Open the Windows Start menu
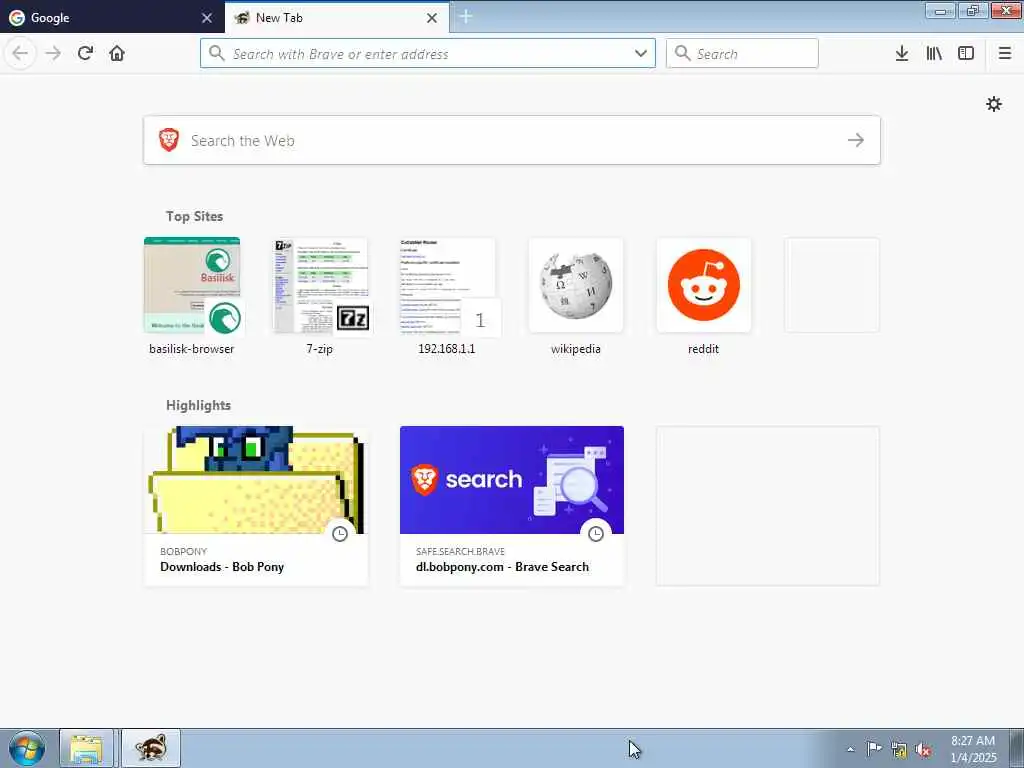The width and height of the screenshot is (1024, 768). click(x=27, y=748)
